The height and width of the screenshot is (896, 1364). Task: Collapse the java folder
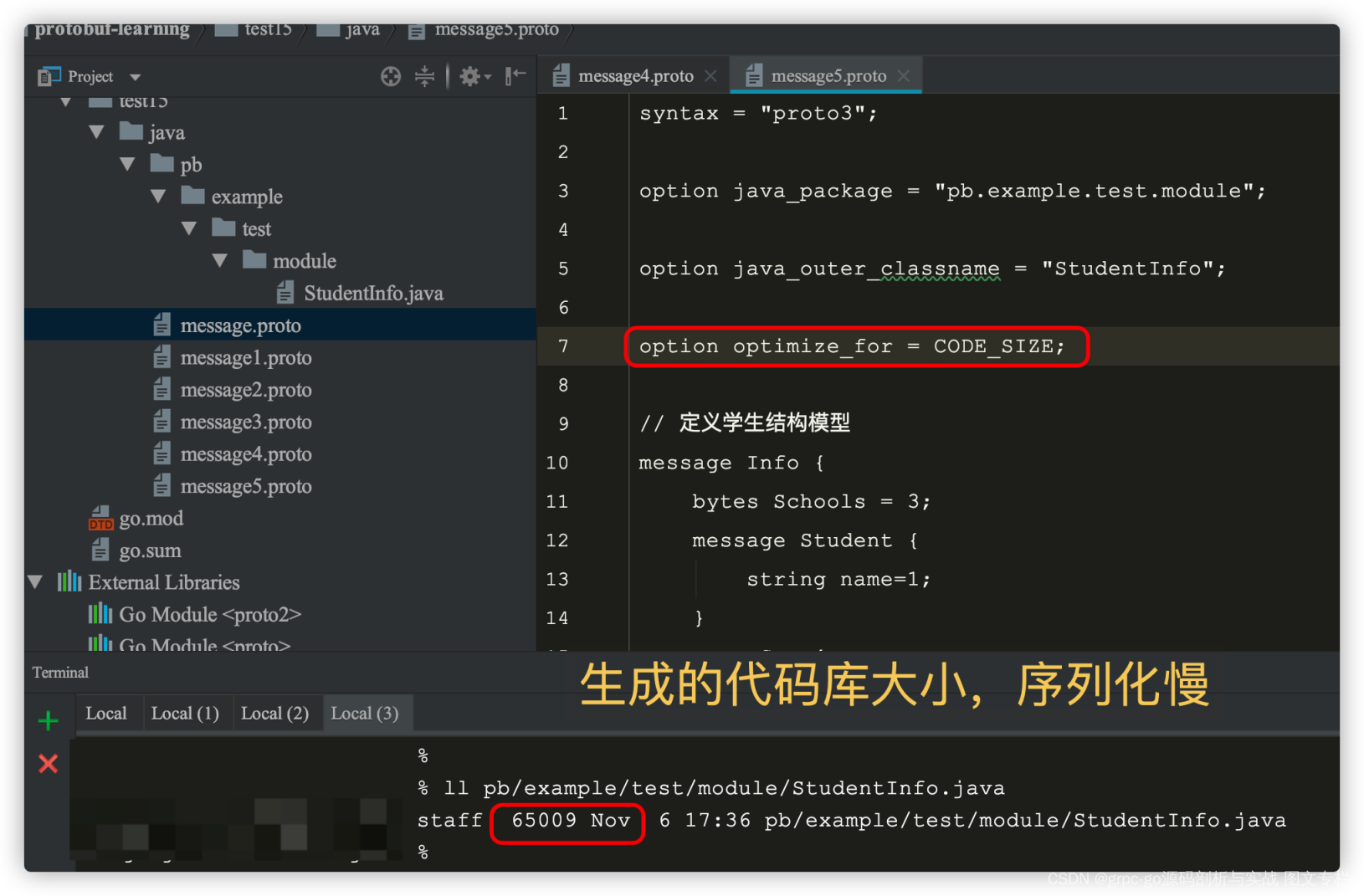(x=97, y=132)
